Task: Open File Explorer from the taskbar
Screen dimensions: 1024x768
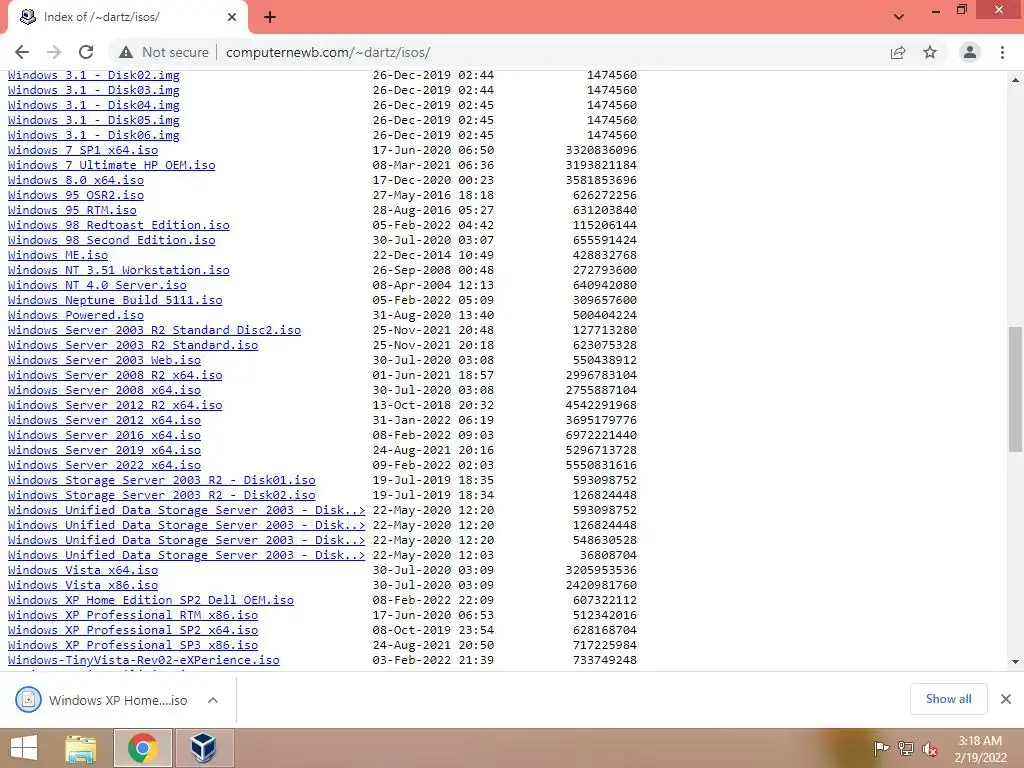Action: pyautogui.click(x=81, y=748)
